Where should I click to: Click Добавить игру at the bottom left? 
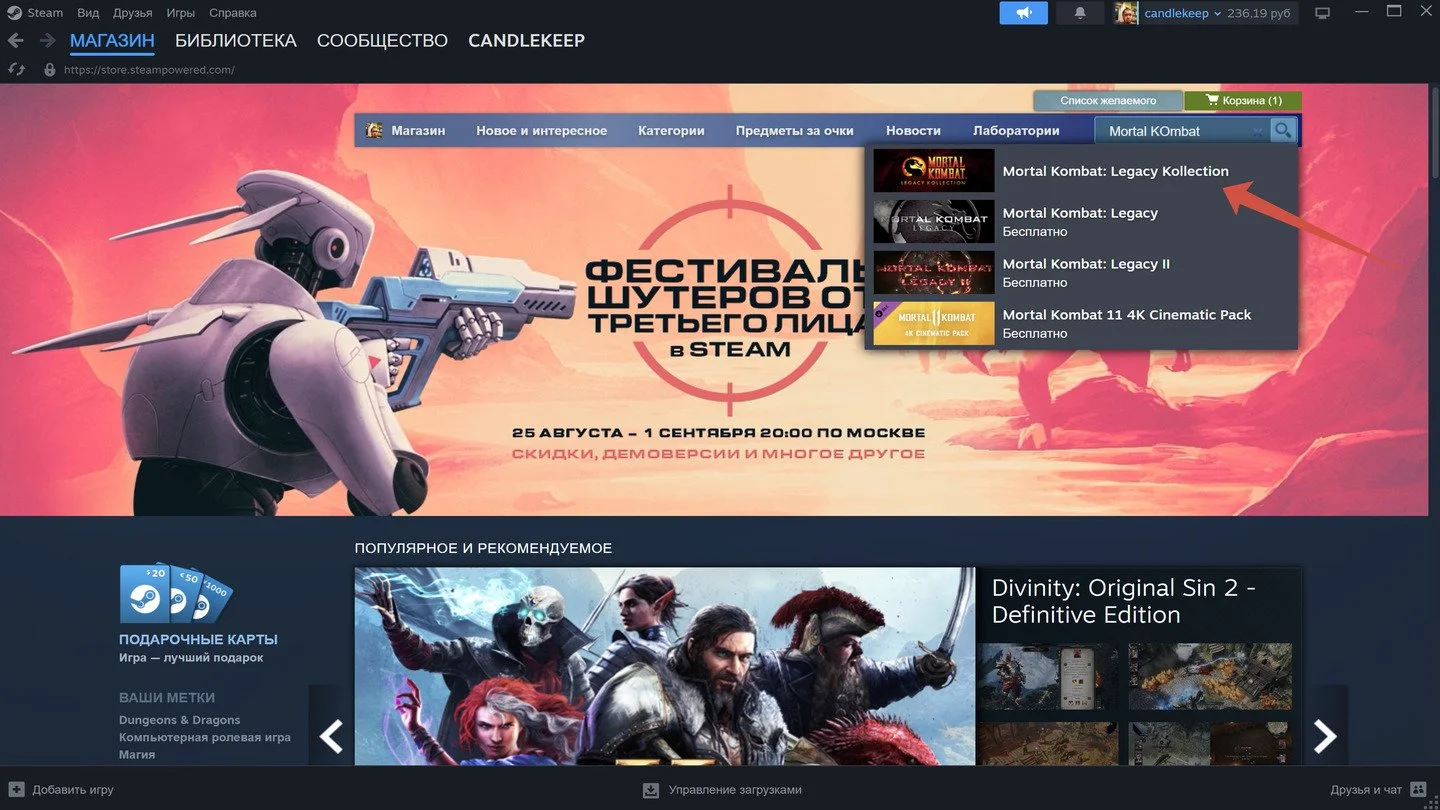73,789
